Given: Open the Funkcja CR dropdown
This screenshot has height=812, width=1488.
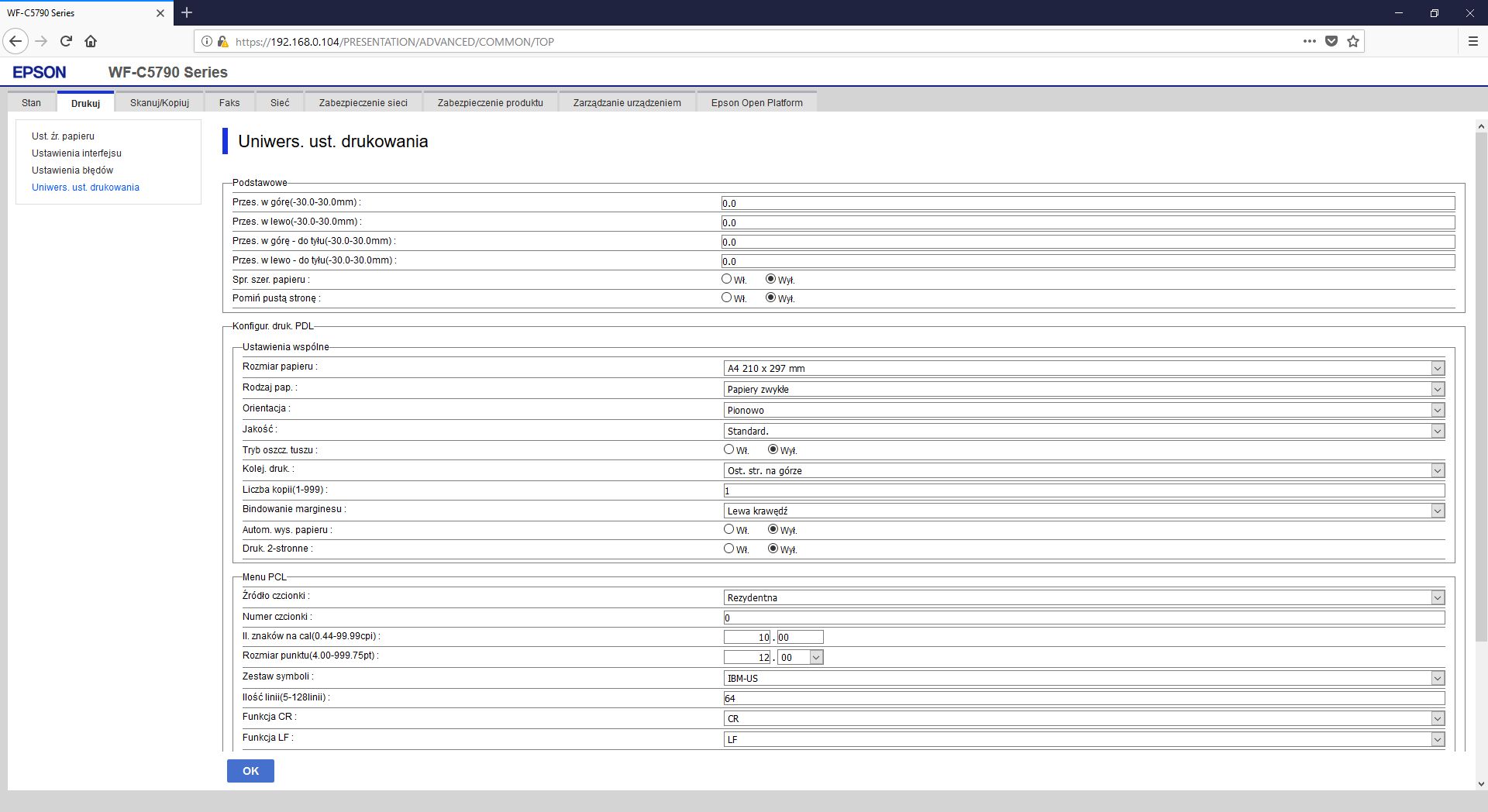Looking at the screenshot, I should [x=1084, y=718].
